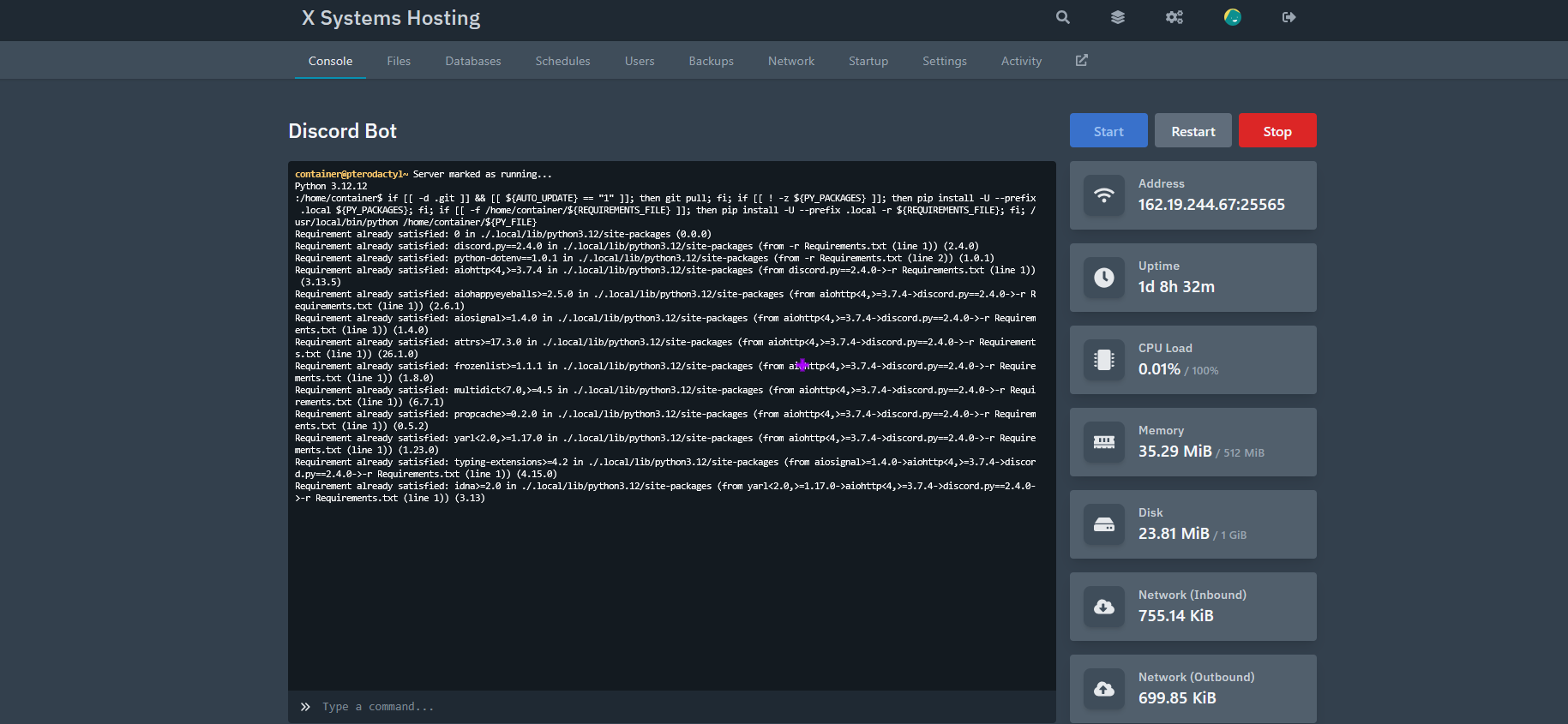Click outbound value 699.85 KiB
The image size is (1568, 724).
[1177, 698]
